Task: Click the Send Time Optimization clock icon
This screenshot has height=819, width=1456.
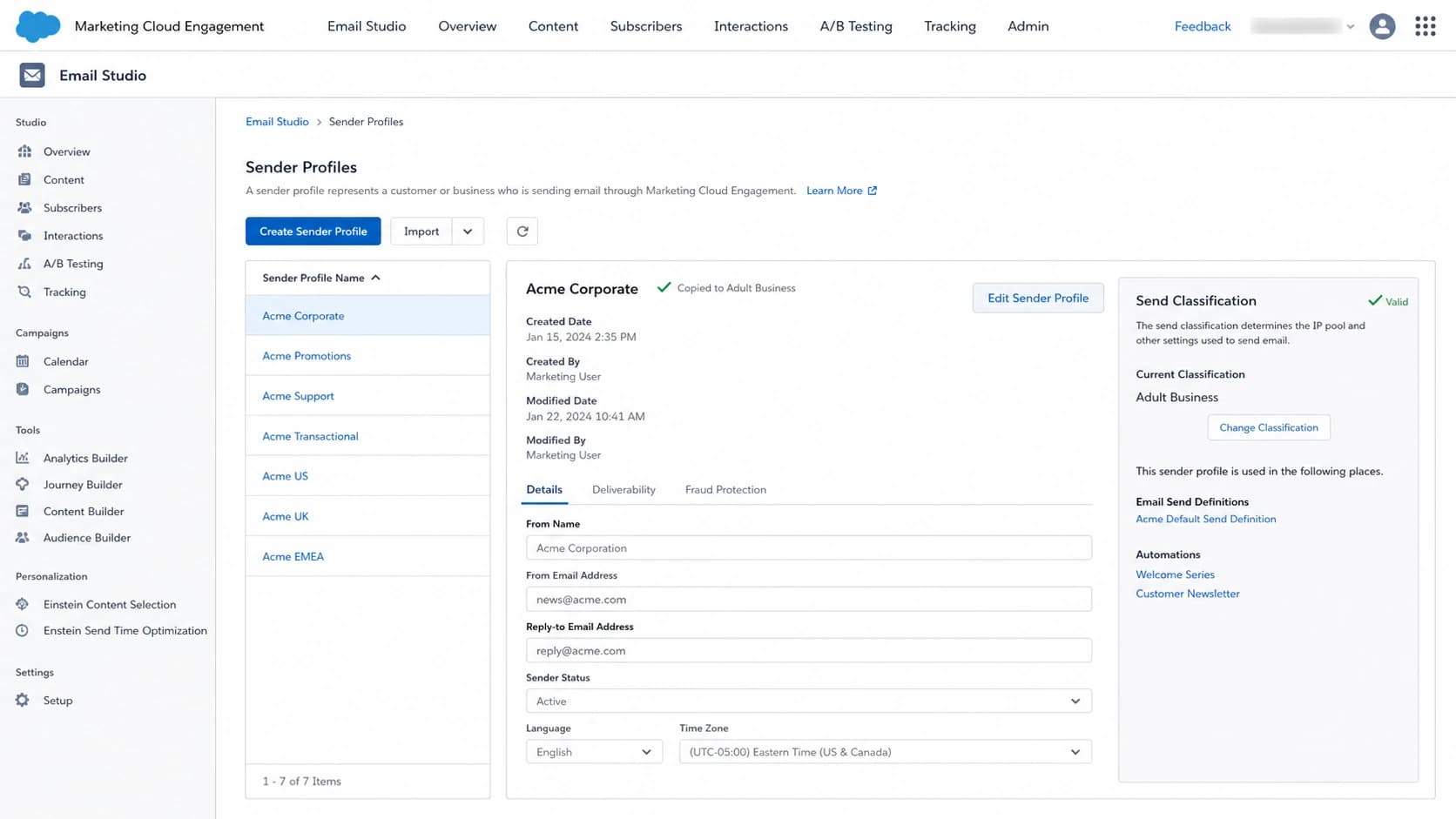Action: point(23,630)
